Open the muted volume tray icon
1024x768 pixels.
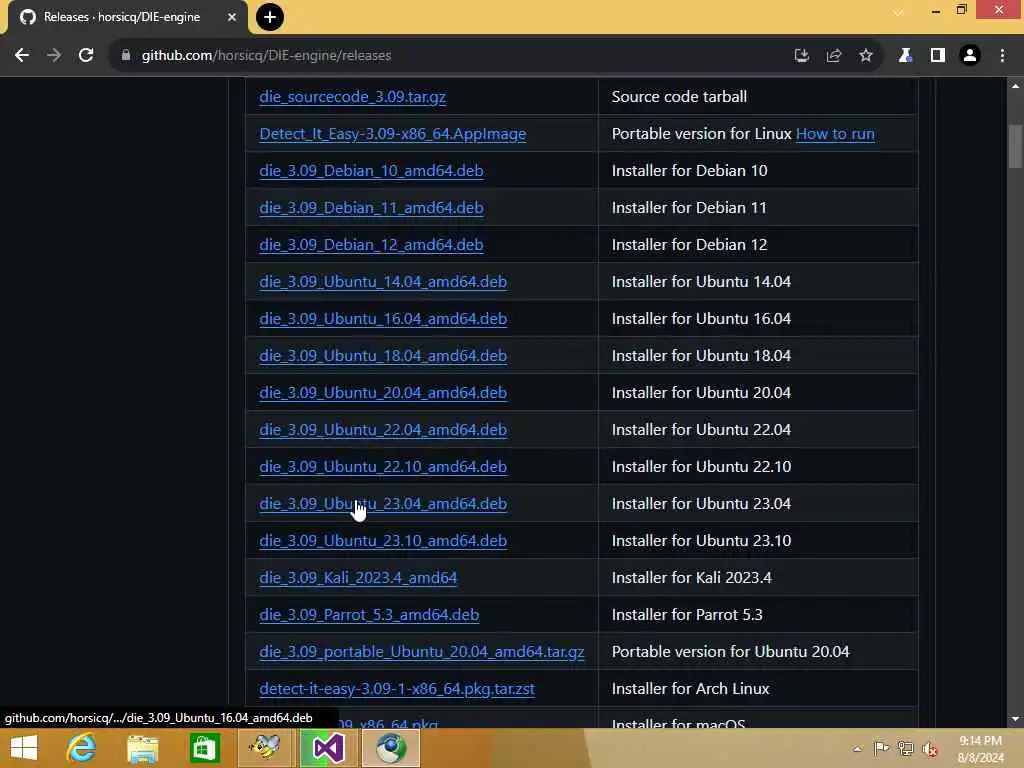click(930, 748)
